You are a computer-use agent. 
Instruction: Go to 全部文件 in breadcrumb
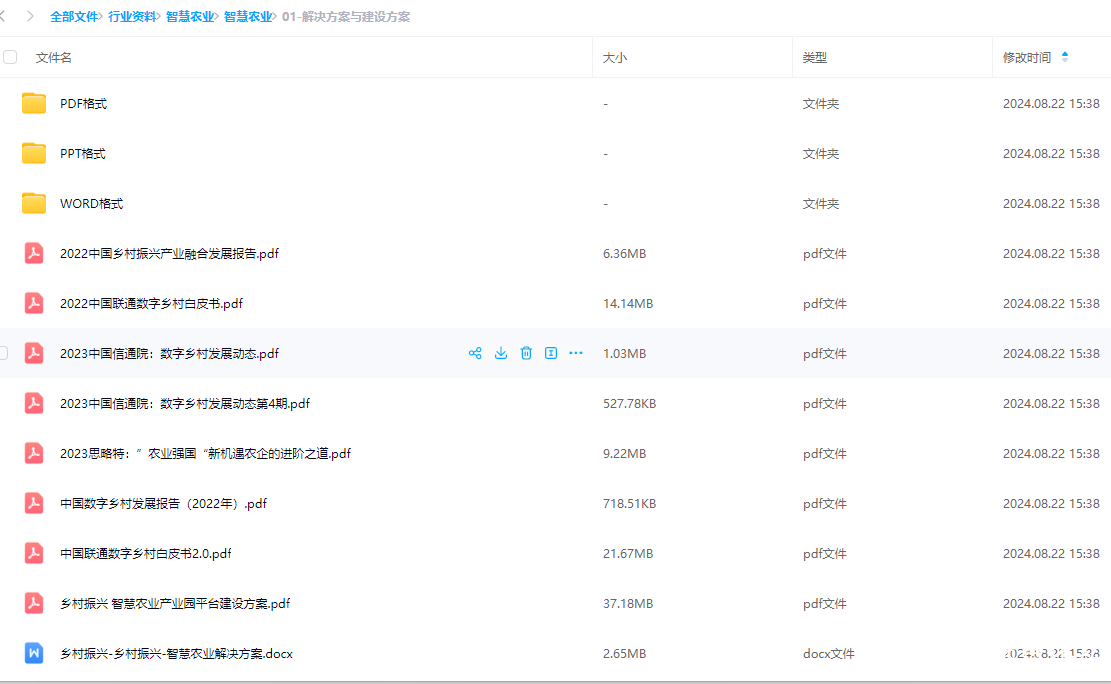[74, 17]
